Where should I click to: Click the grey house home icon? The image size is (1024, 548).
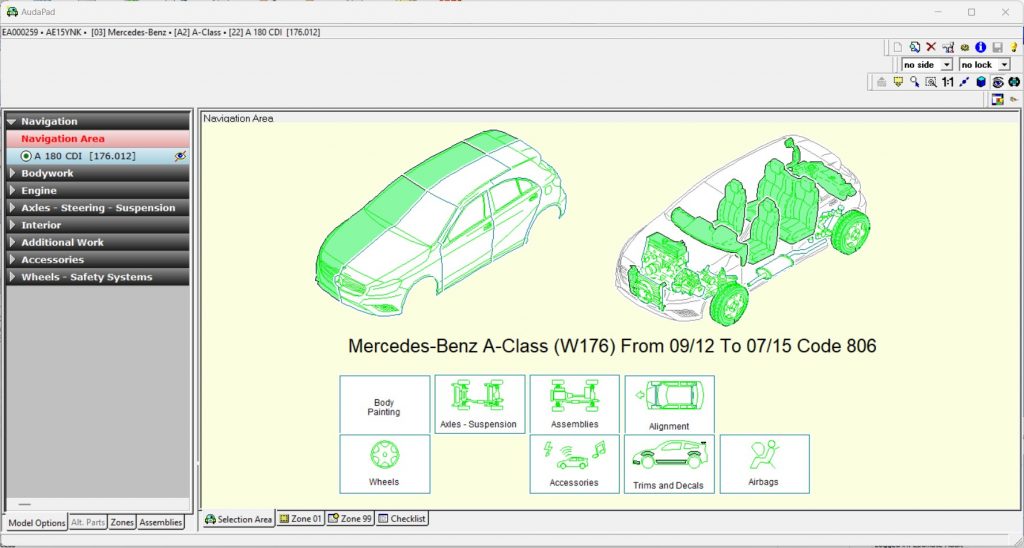(882, 82)
